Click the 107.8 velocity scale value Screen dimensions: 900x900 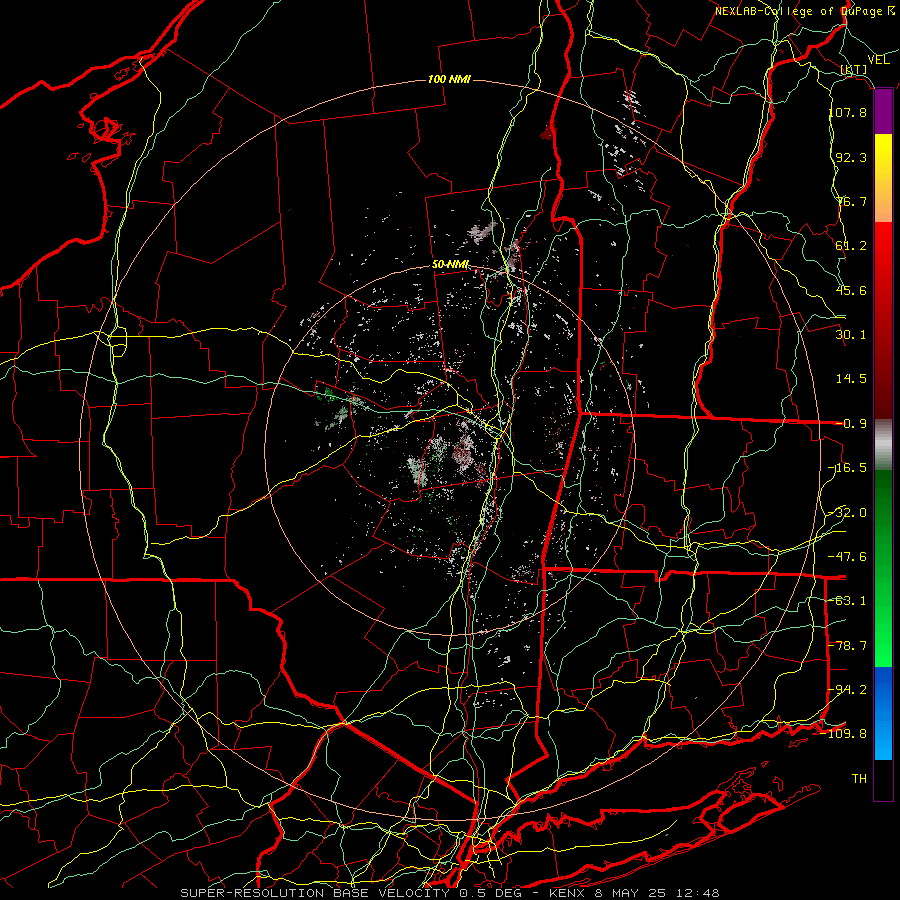click(x=848, y=112)
